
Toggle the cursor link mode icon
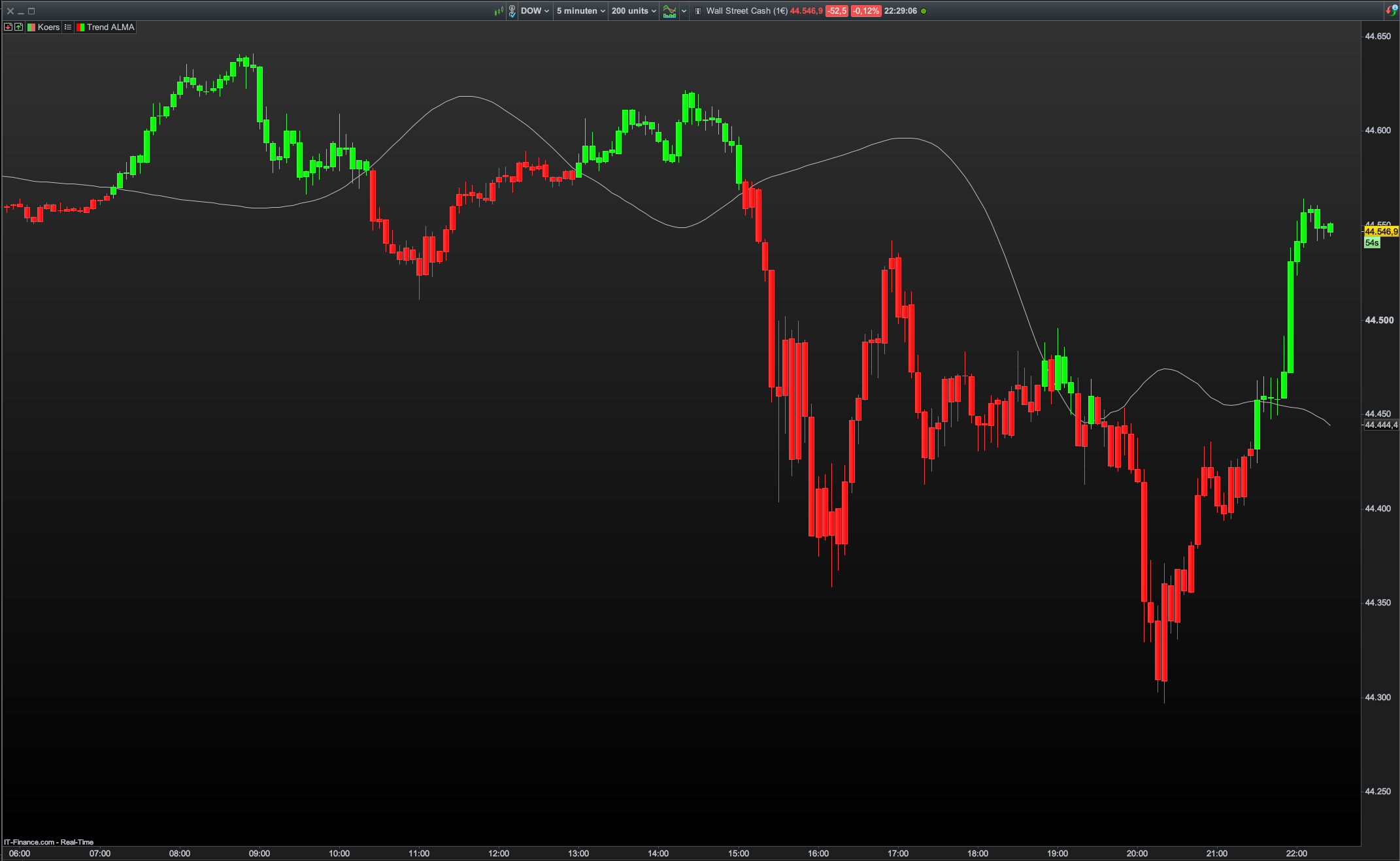pyautogui.click(x=512, y=11)
